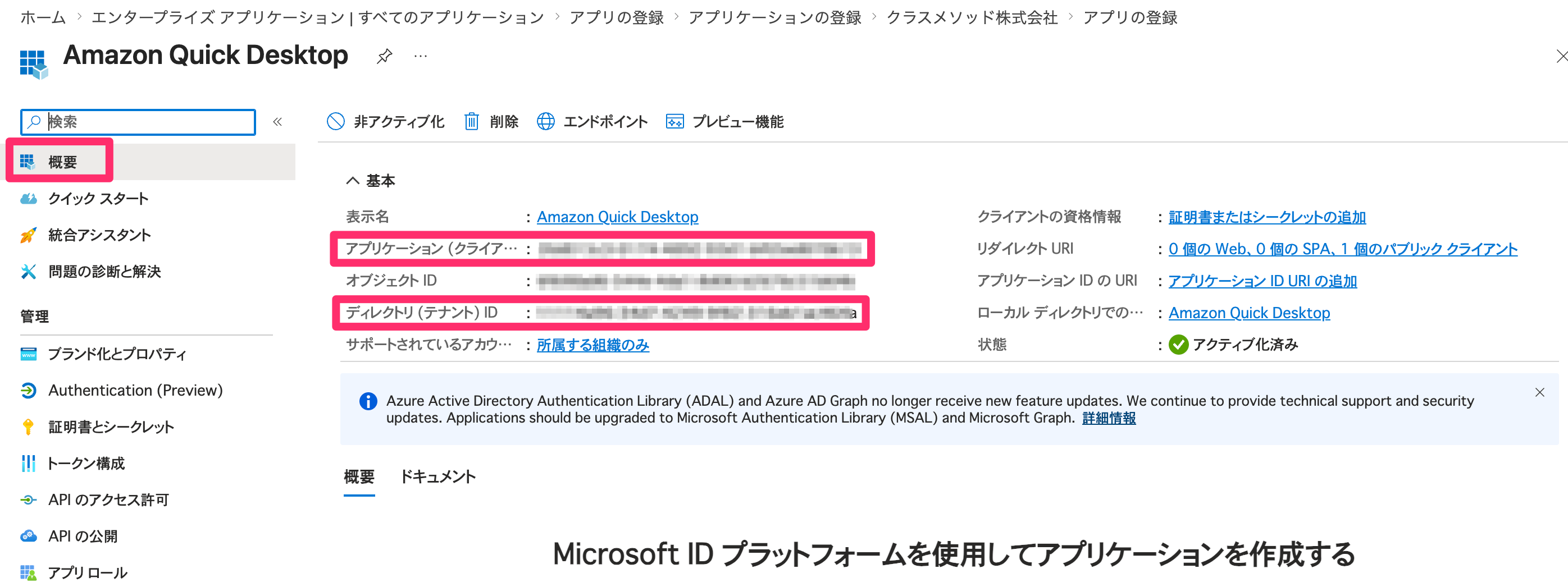Pin the Amazon Quick Desktop page
Viewport: 1568px width, 587px height.
(x=384, y=57)
